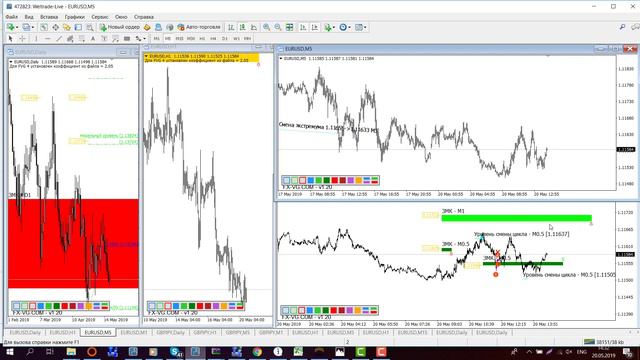Click the search icon at toolbar right
Image resolution: width=640 pixels, height=360 pixels.
pos(622,27)
